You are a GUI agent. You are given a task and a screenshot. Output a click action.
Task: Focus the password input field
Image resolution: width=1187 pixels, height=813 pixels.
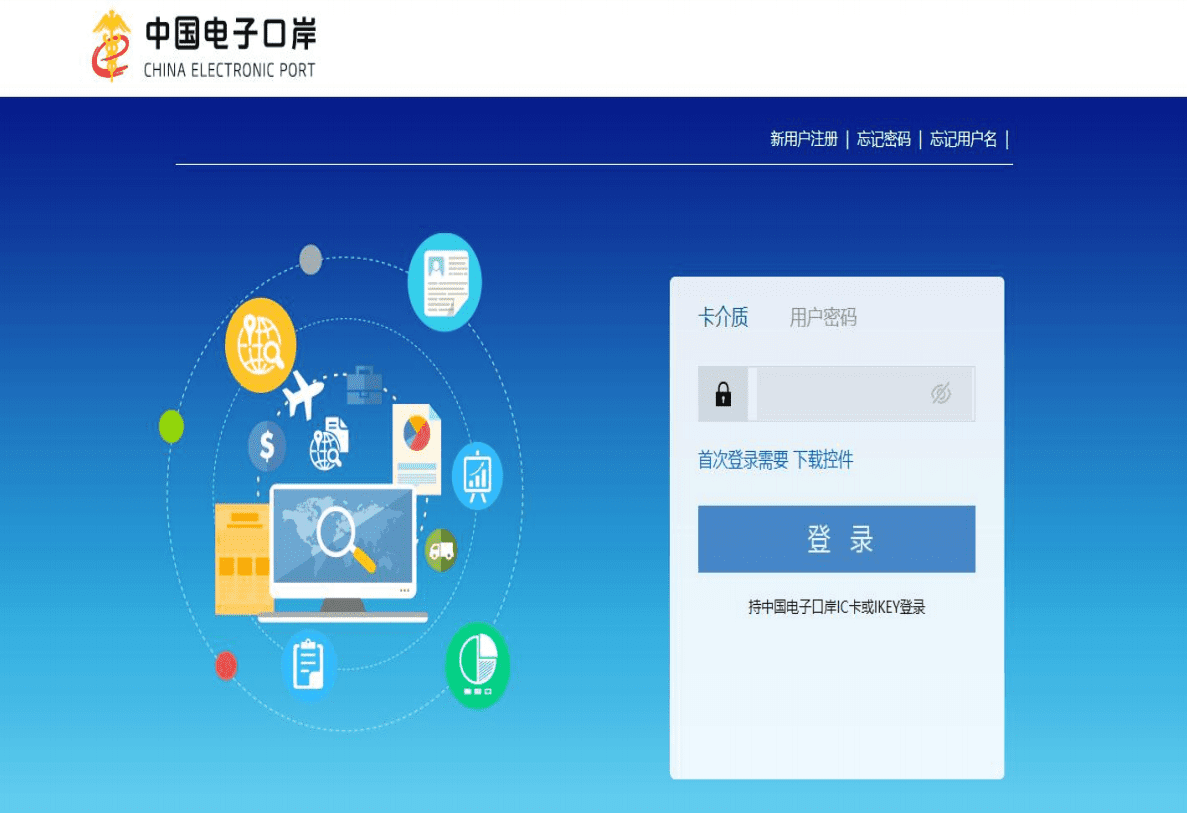[840, 394]
